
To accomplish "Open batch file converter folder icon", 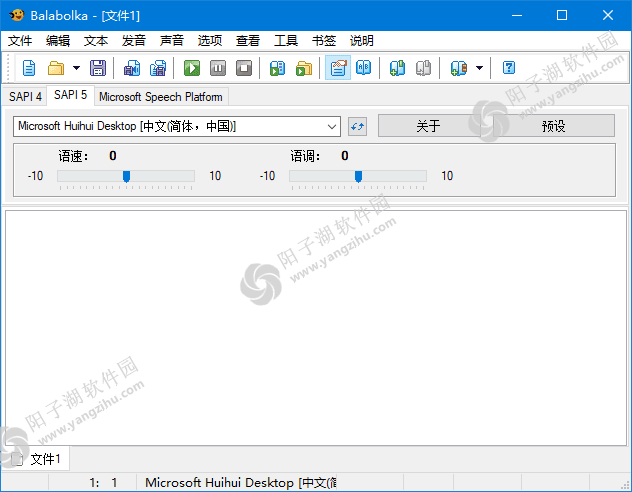I will pos(304,68).
